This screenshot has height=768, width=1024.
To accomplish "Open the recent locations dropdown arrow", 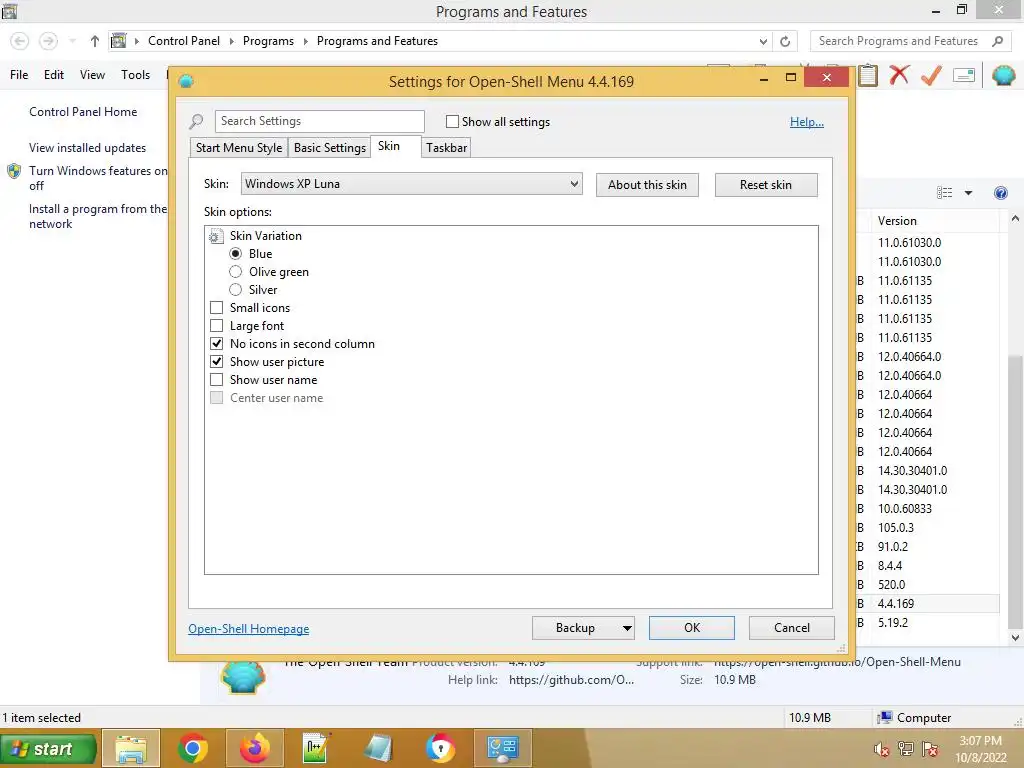I will point(72,41).
